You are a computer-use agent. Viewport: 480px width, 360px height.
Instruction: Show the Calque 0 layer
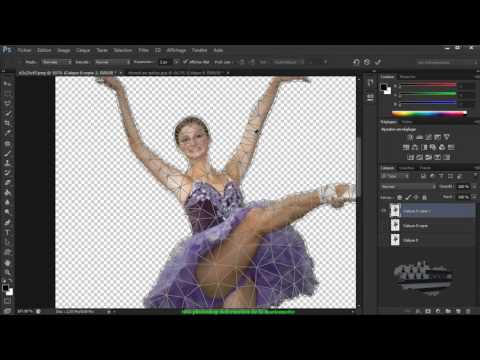[x=384, y=240]
